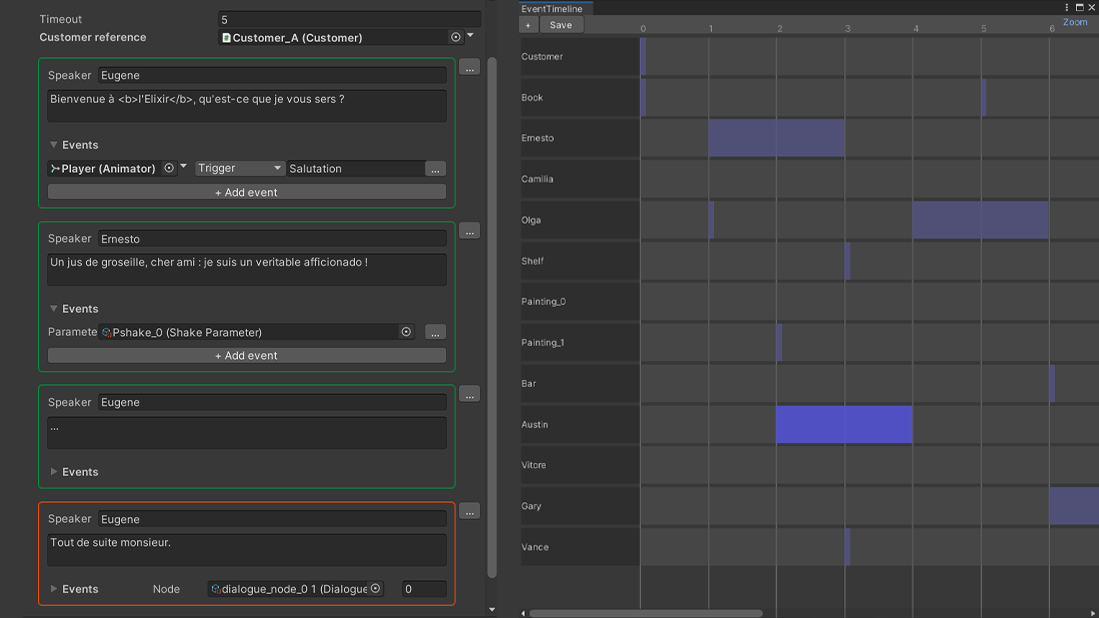Screen dimensions: 1099x618
Task: Click timeline ruler at mark 3
Action: (847, 29)
